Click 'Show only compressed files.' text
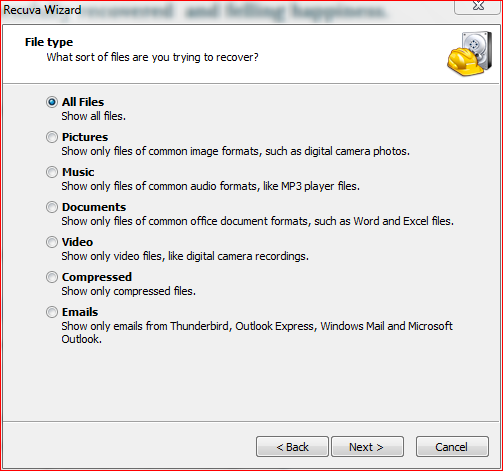Screen dimensions: 503x471 tap(128, 291)
